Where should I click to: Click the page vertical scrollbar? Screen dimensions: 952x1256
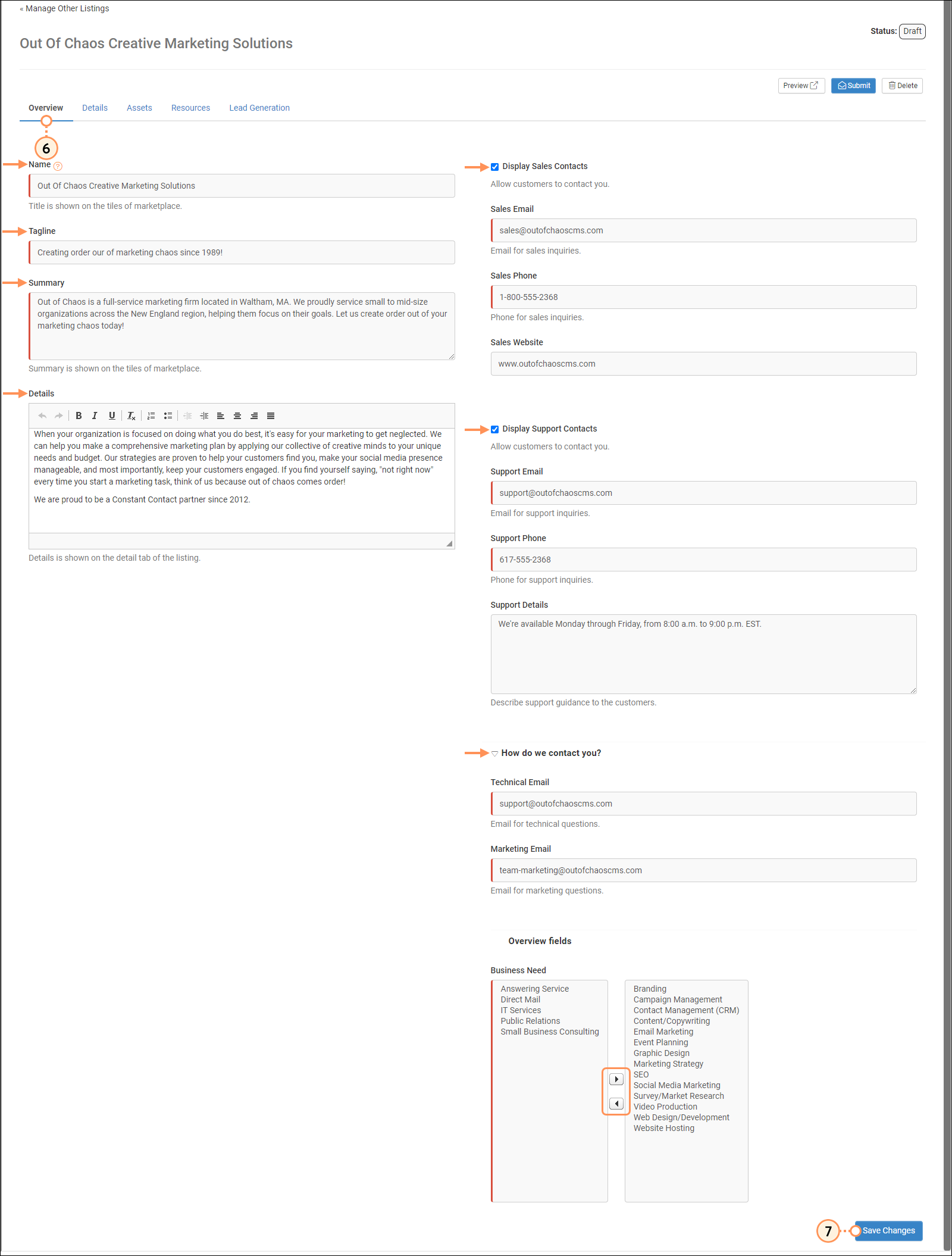pyautogui.click(x=947, y=625)
